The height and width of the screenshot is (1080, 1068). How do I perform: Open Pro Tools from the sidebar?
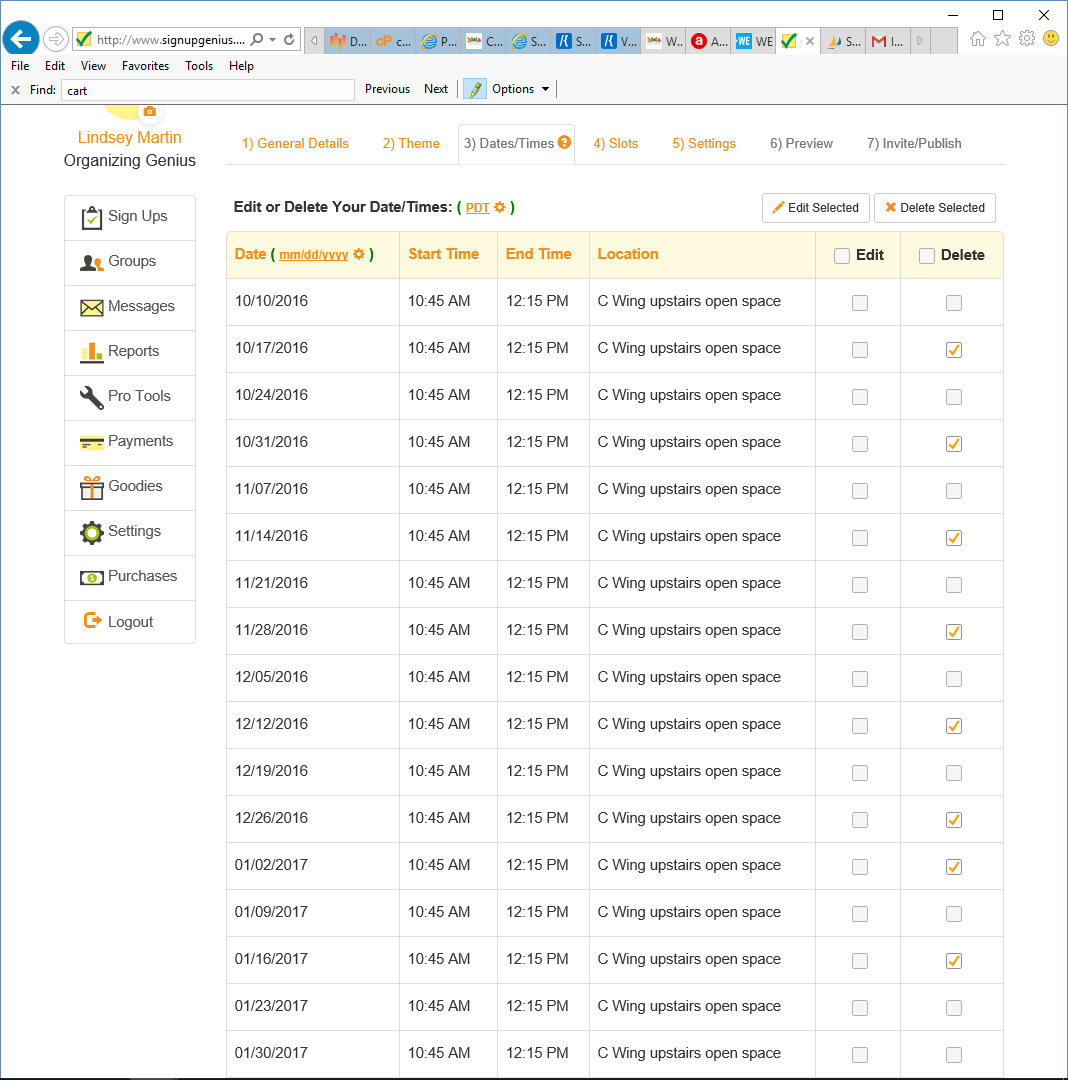click(130, 397)
